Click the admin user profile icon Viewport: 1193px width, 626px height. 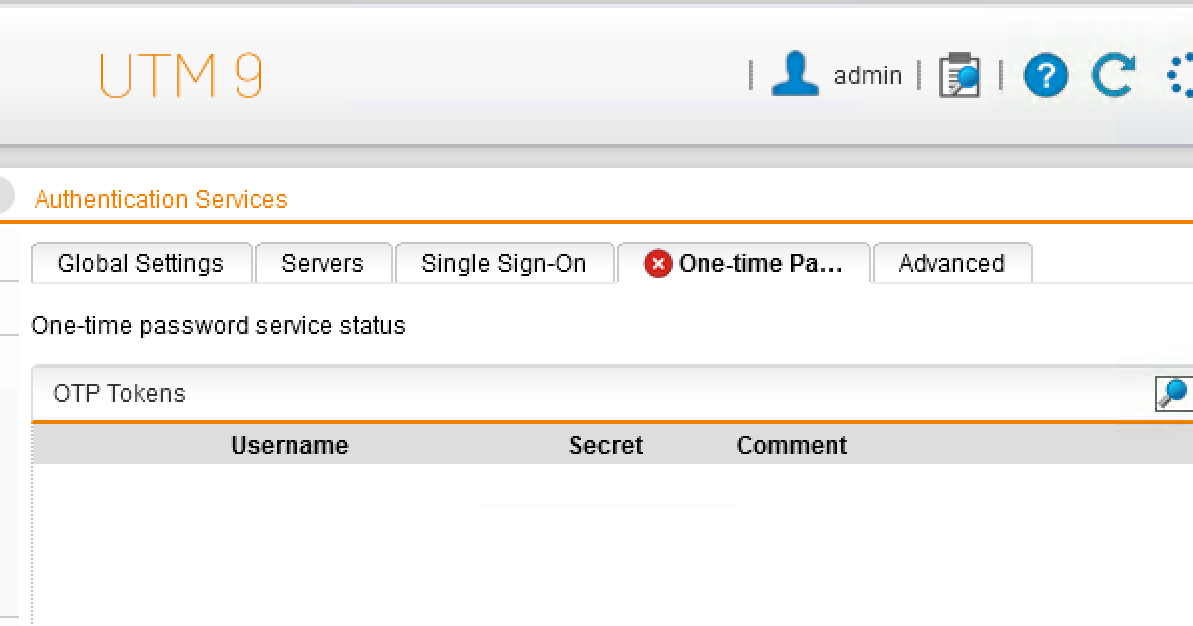point(795,75)
